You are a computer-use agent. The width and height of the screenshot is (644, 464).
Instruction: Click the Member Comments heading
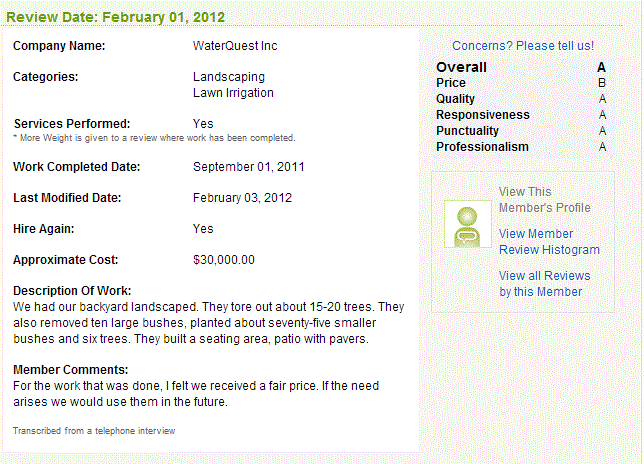tap(71, 370)
